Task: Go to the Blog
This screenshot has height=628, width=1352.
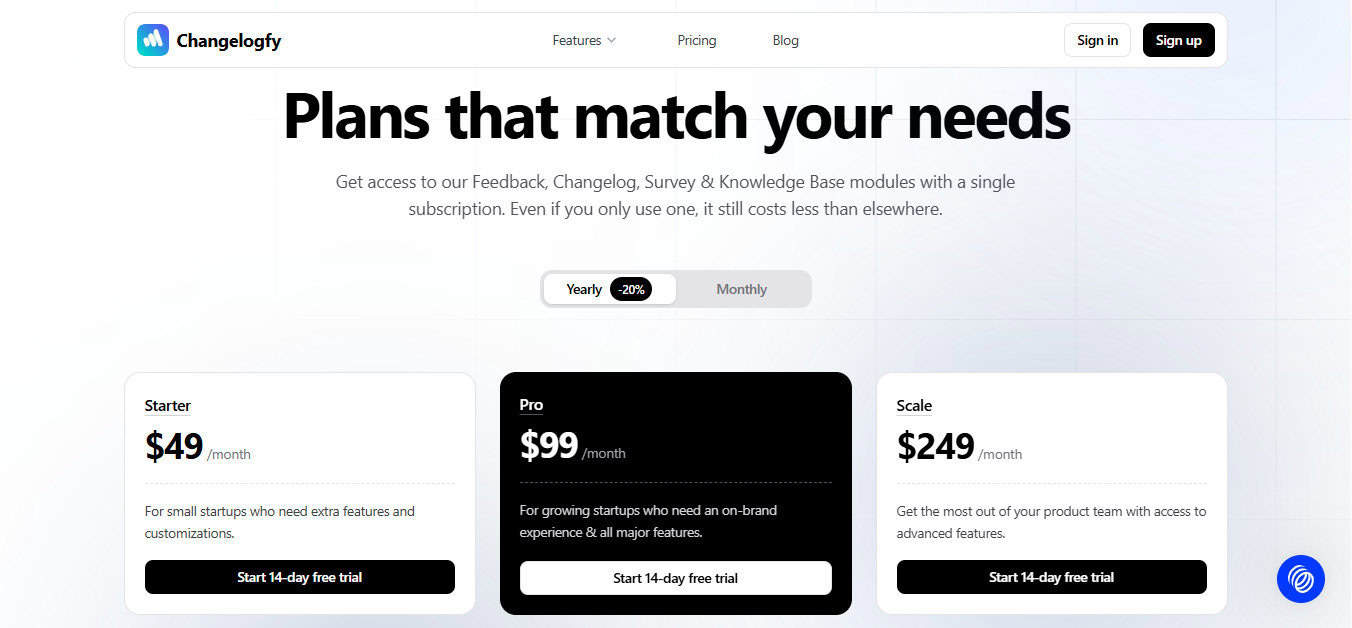Action: pos(786,40)
